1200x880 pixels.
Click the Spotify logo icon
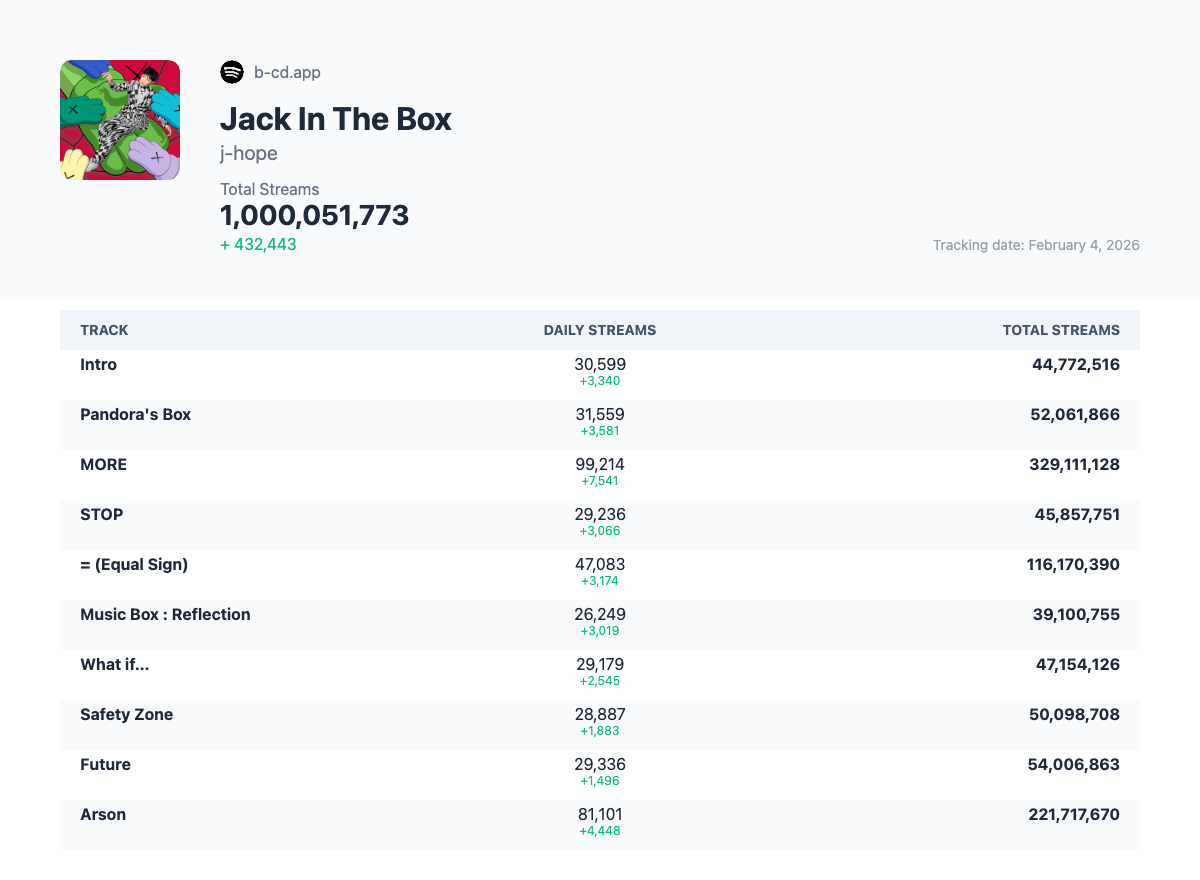232,72
